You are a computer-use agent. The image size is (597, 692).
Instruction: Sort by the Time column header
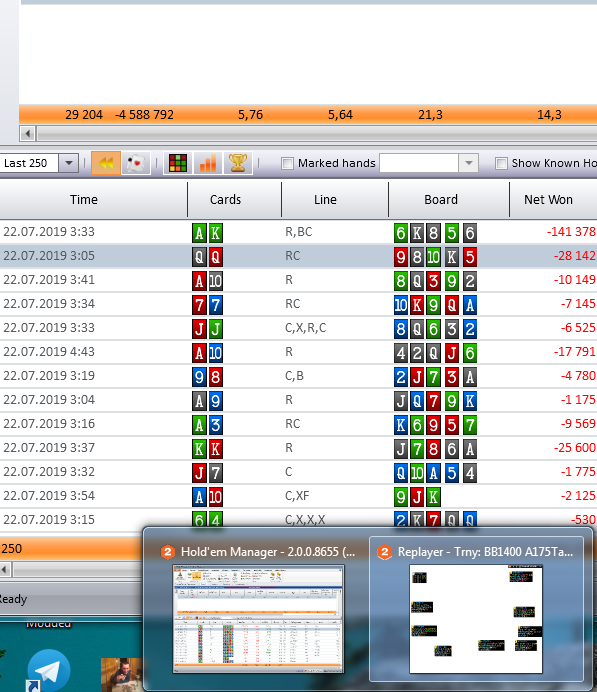pyautogui.click(x=84, y=199)
